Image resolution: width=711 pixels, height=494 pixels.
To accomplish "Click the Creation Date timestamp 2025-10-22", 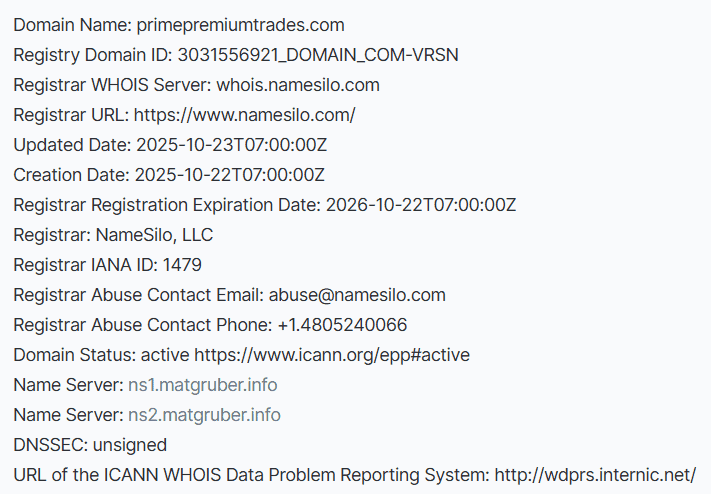I will tap(230, 175).
